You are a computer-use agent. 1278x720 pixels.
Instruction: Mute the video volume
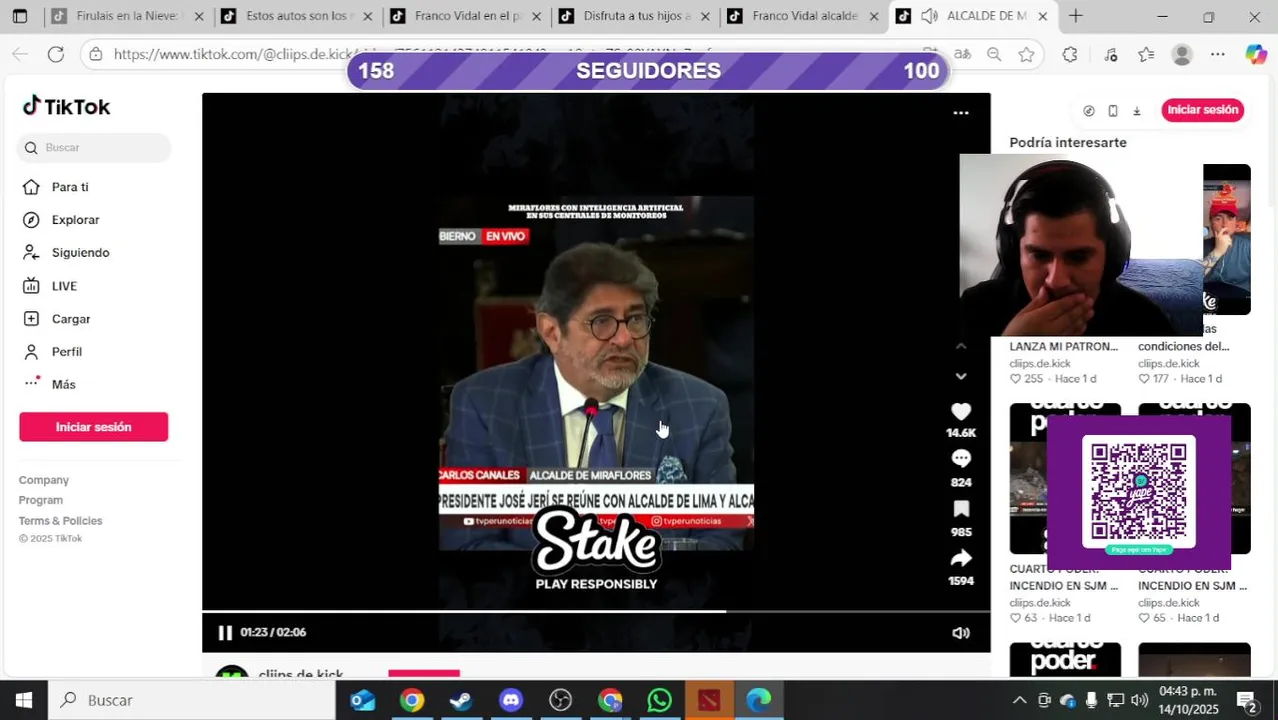click(961, 633)
